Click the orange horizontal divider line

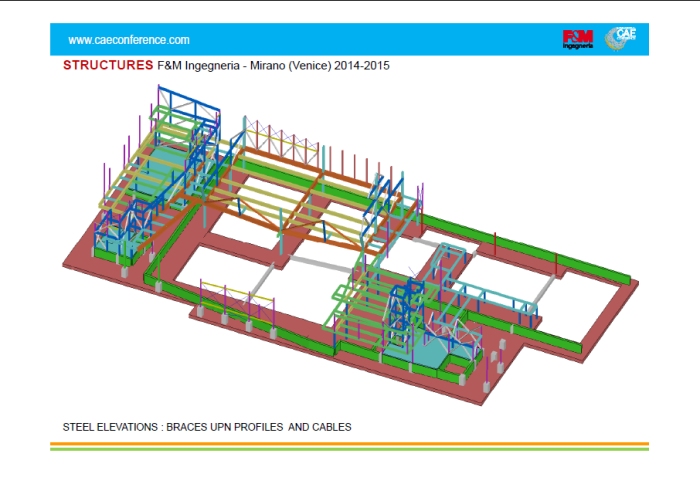[x=349, y=443]
